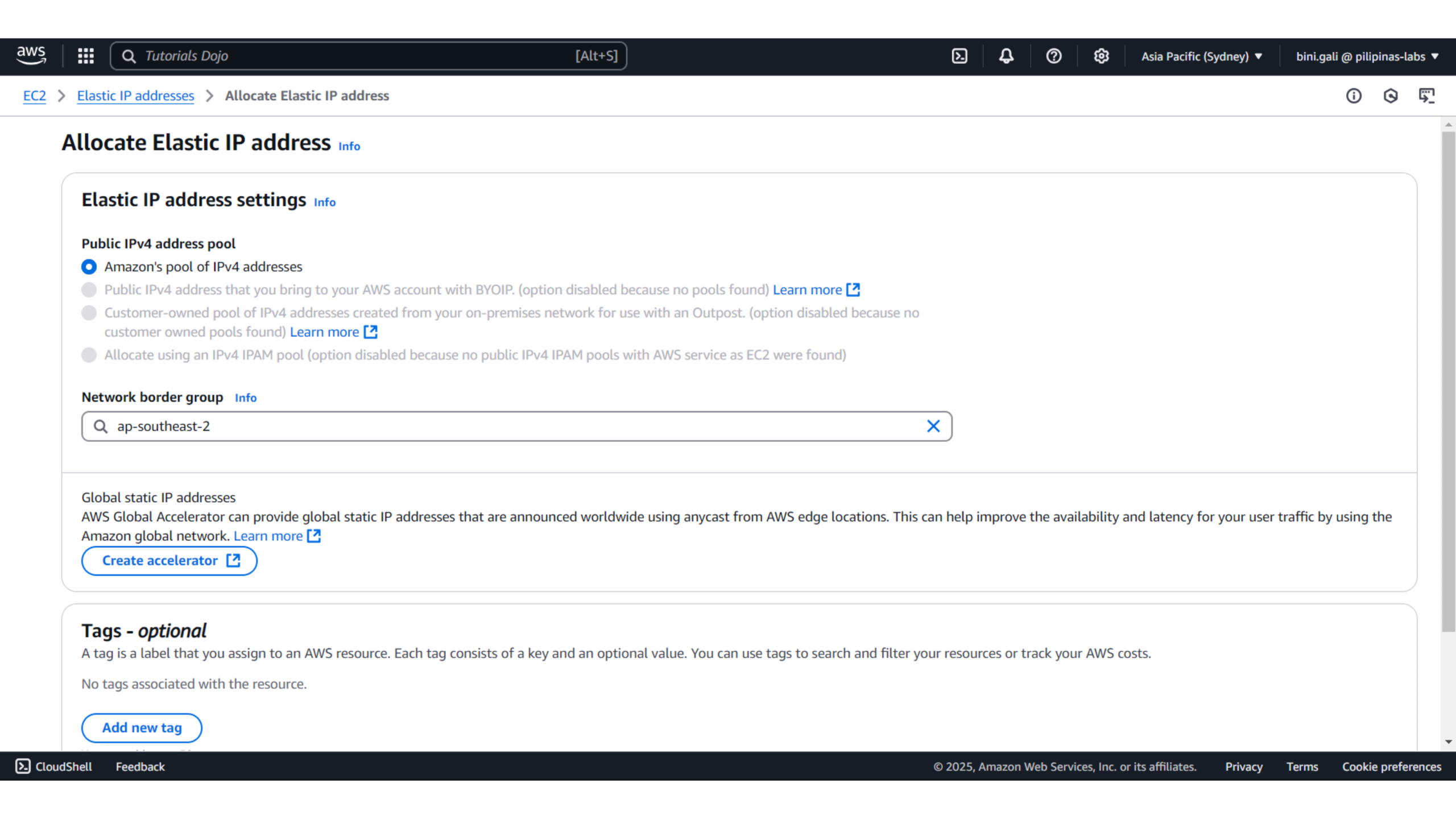Click Add new tag

point(142,727)
